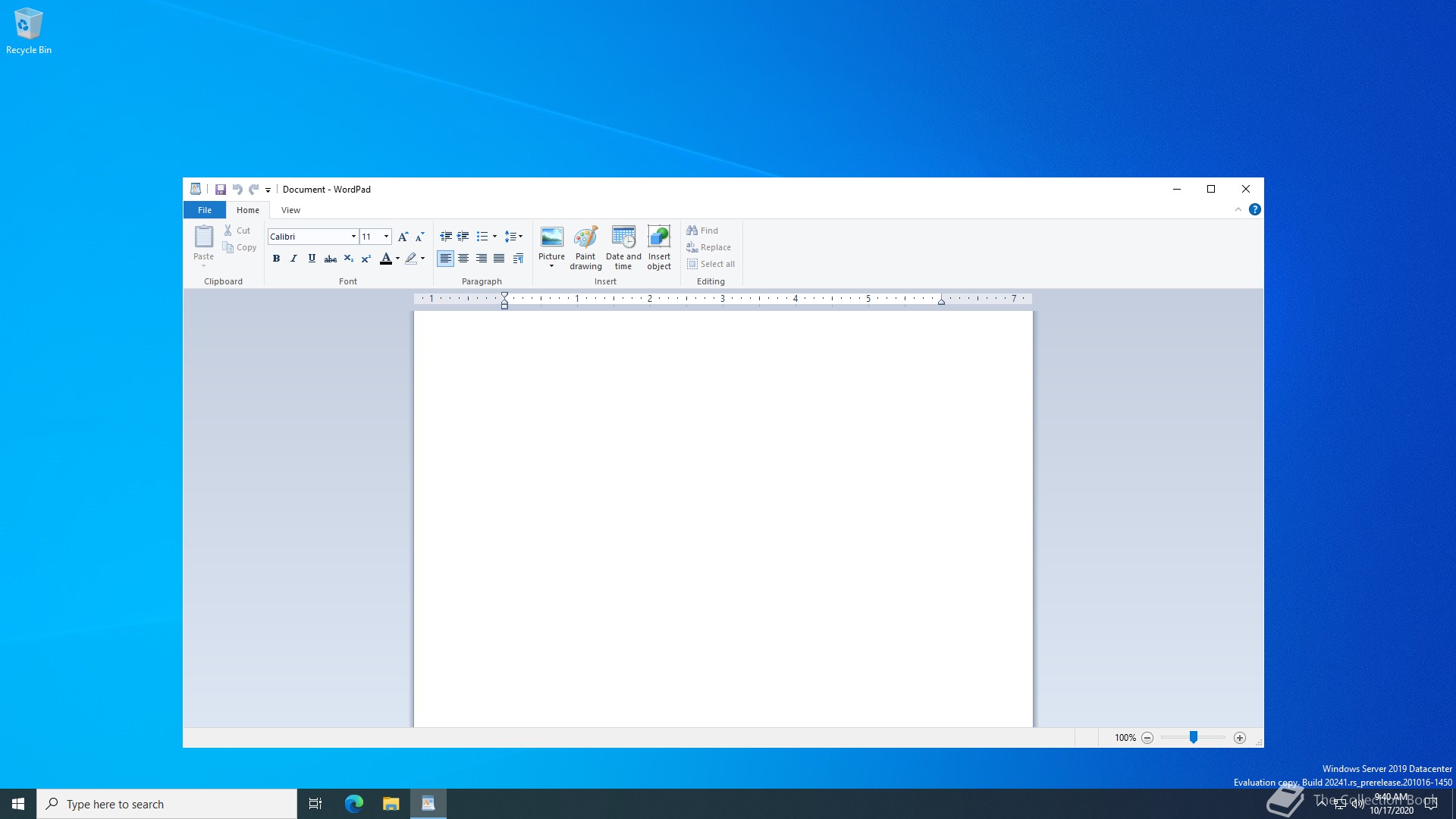Screen dimensions: 1456x819
Task: Toggle underline formatting
Action: click(312, 259)
